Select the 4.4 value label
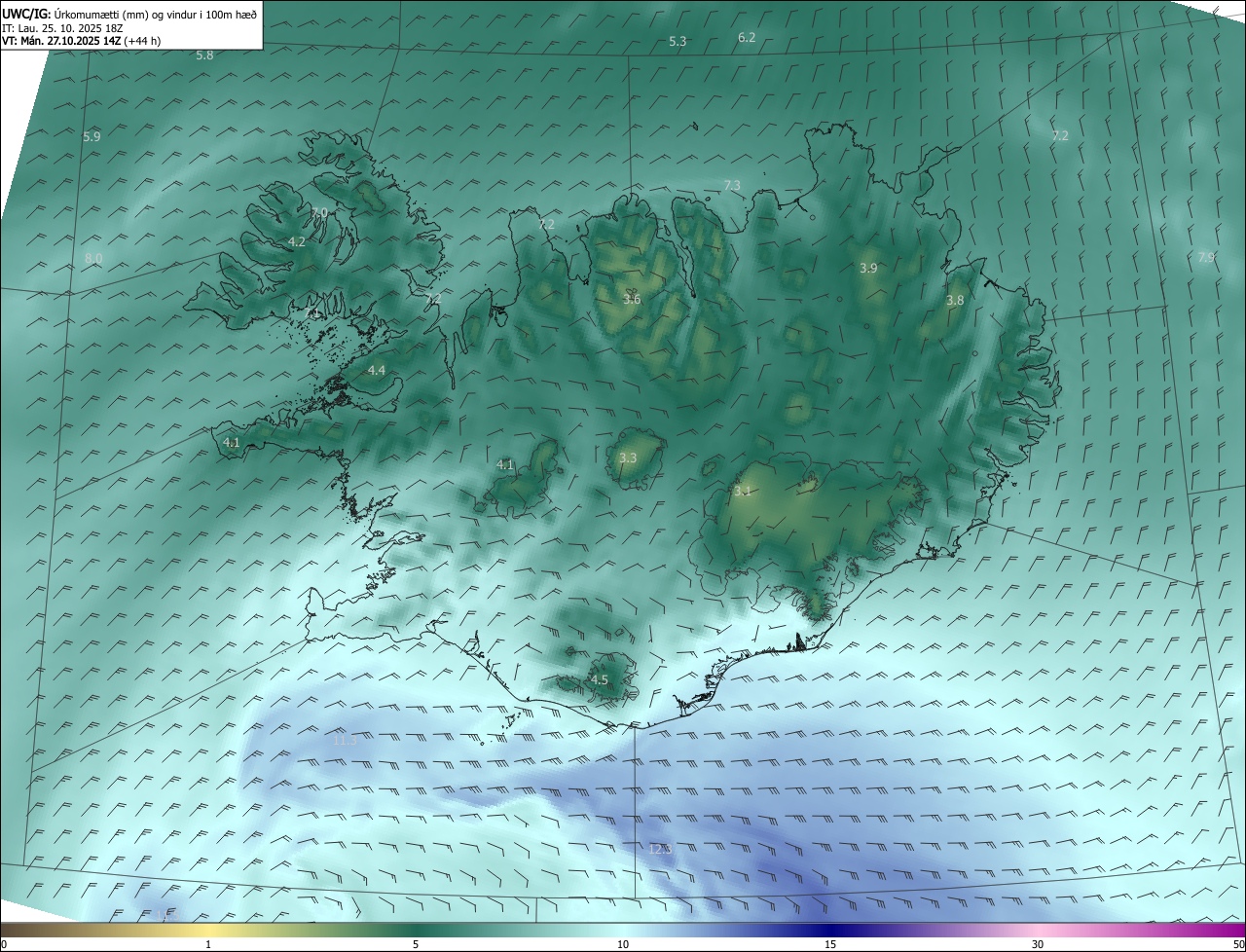Image resolution: width=1246 pixels, height=952 pixels. (x=377, y=371)
